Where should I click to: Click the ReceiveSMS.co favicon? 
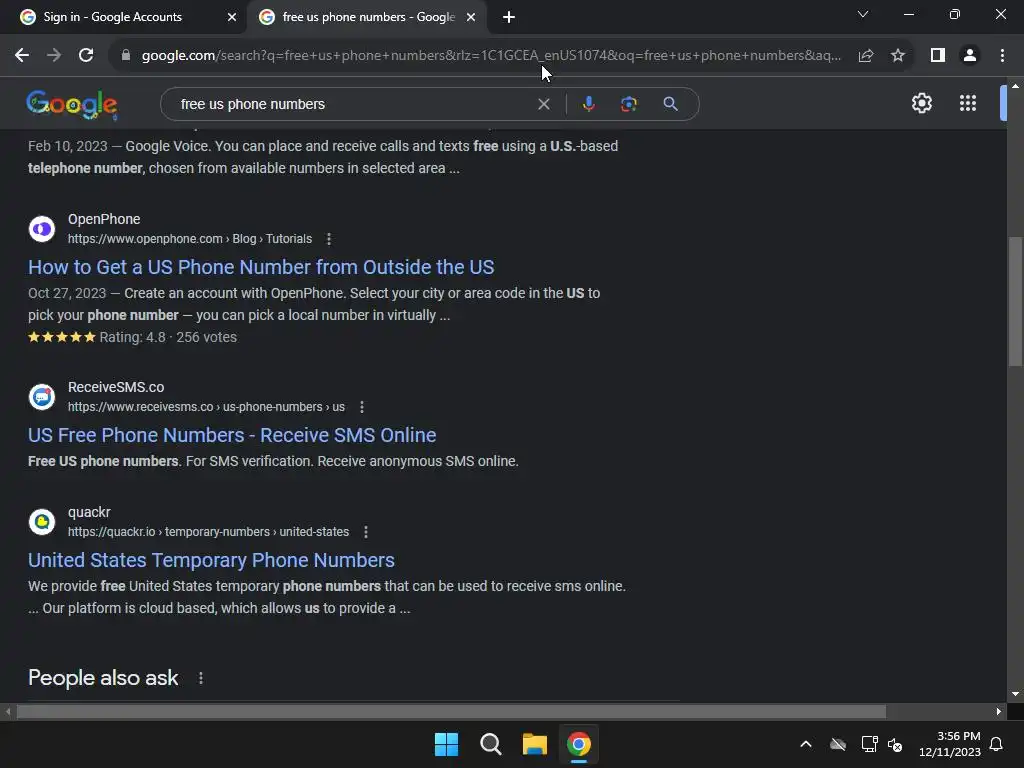pyautogui.click(x=42, y=396)
